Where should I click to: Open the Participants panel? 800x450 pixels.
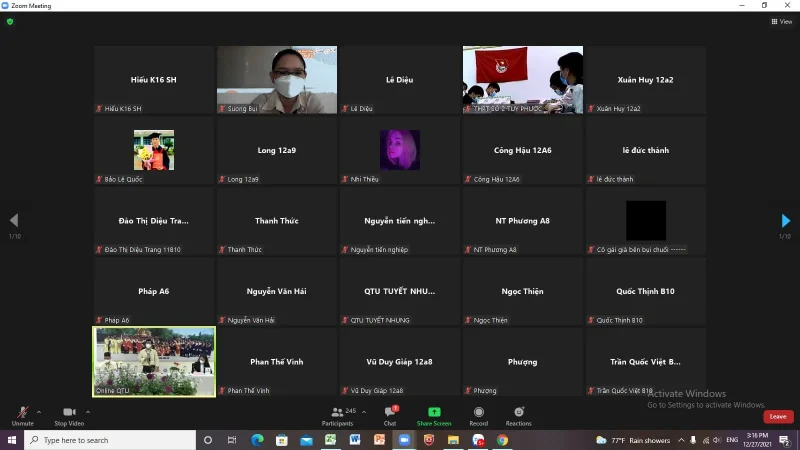(337, 416)
